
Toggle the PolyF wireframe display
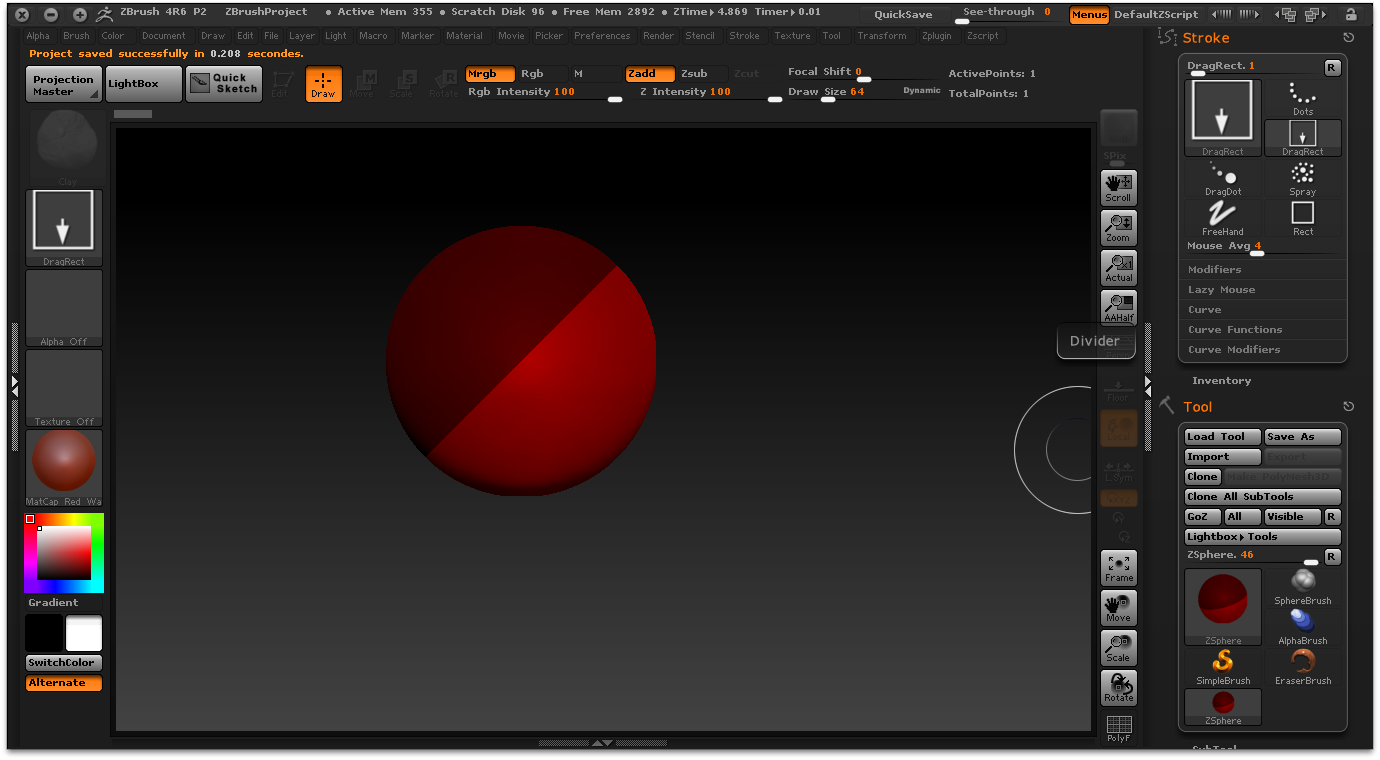(x=1118, y=728)
